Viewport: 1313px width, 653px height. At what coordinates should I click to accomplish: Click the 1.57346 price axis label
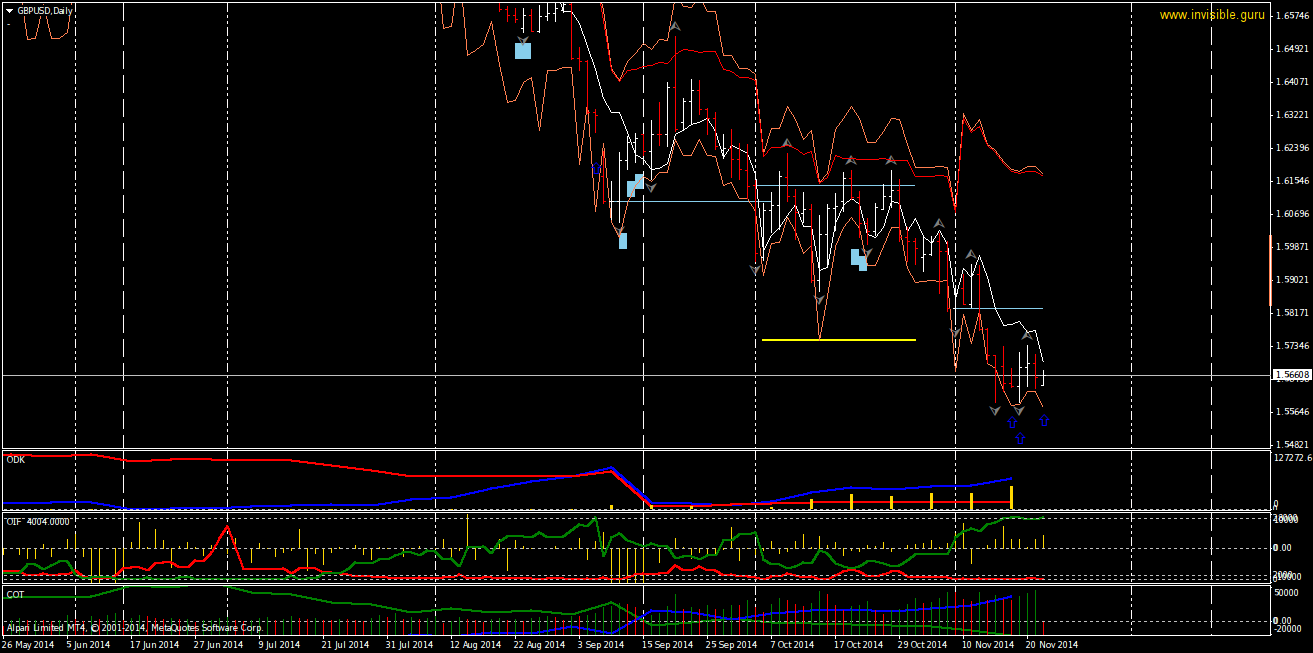tap(1294, 346)
